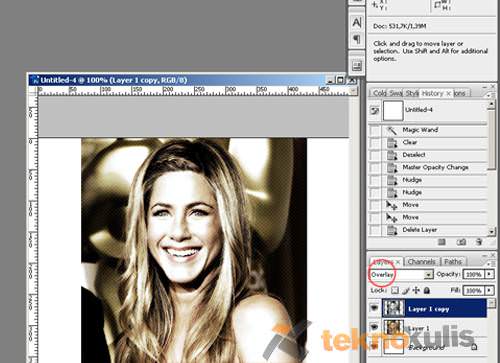The image size is (500, 363).
Task: Click the portrait photo on the canvas
Action: click(x=194, y=250)
